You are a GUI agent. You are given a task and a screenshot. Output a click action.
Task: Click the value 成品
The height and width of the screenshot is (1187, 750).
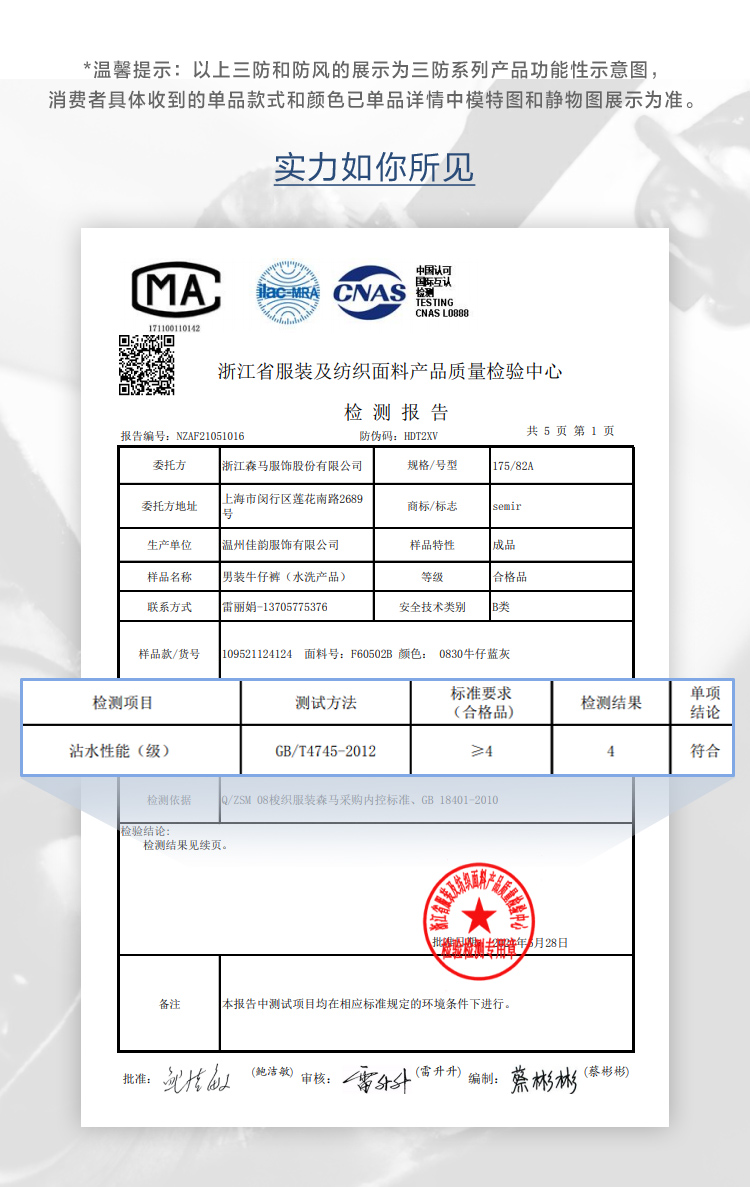tap(504, 545)
